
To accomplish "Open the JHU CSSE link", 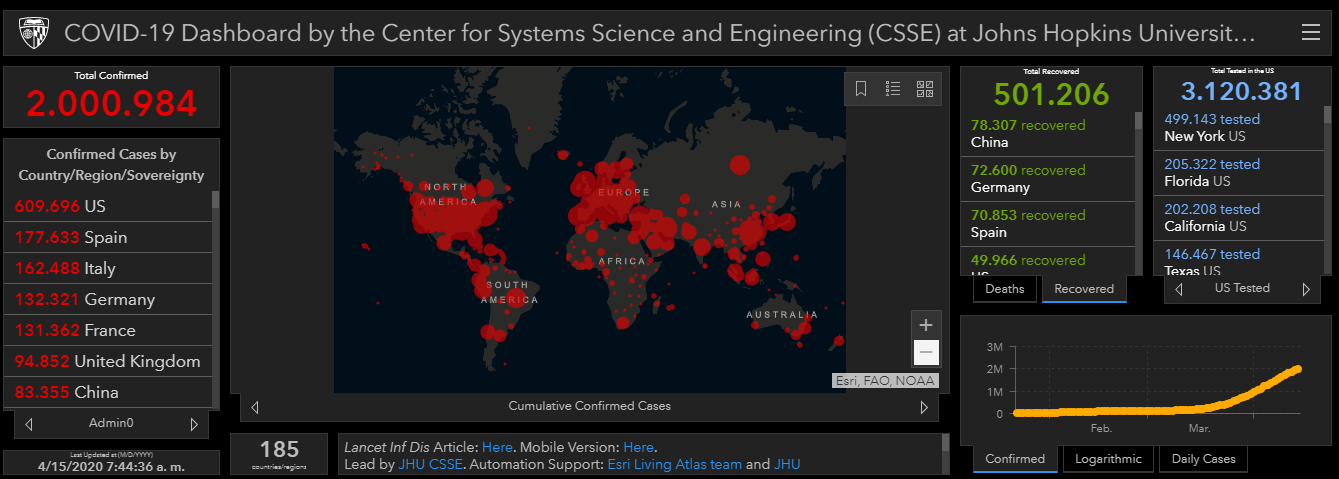I will point(430,464).
